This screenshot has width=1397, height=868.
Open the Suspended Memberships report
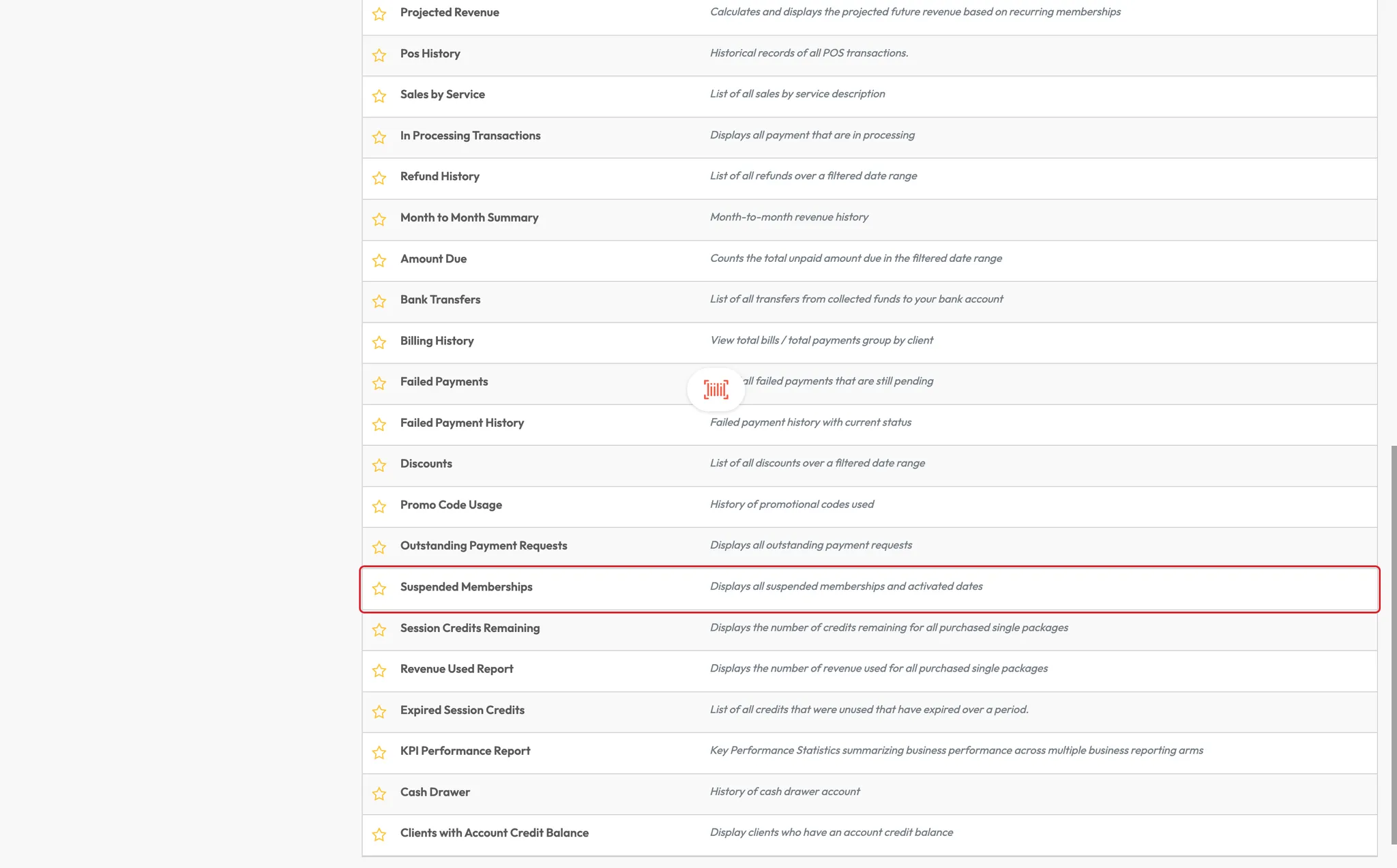[466, 587]
